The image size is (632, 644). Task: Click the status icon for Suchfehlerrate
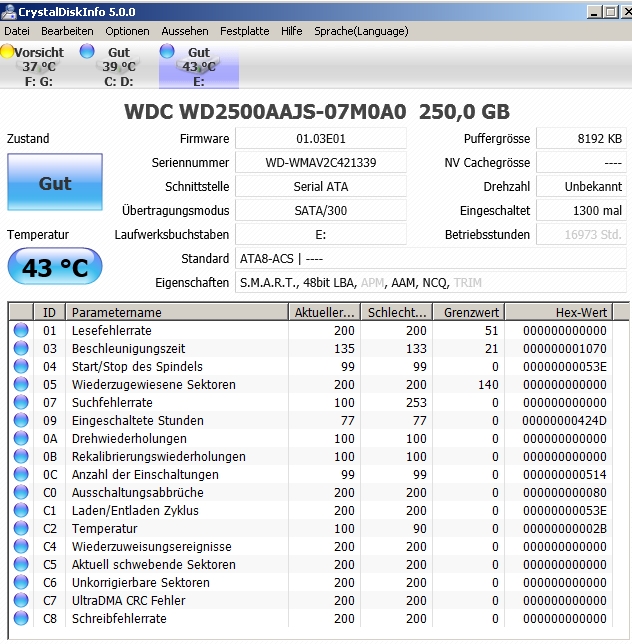[x=21, y=402]
